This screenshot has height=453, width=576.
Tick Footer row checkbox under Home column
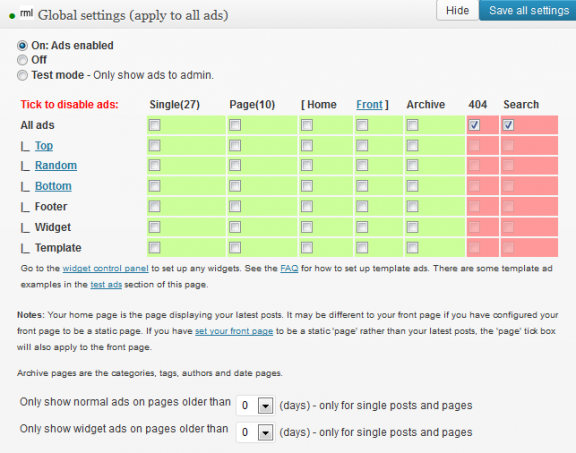[x=307, y=206]
